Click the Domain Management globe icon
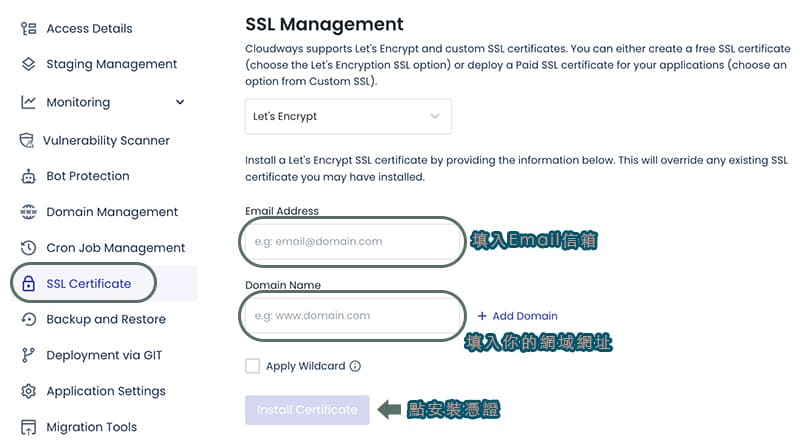800x447 pixels. click(x=29, y=212)
